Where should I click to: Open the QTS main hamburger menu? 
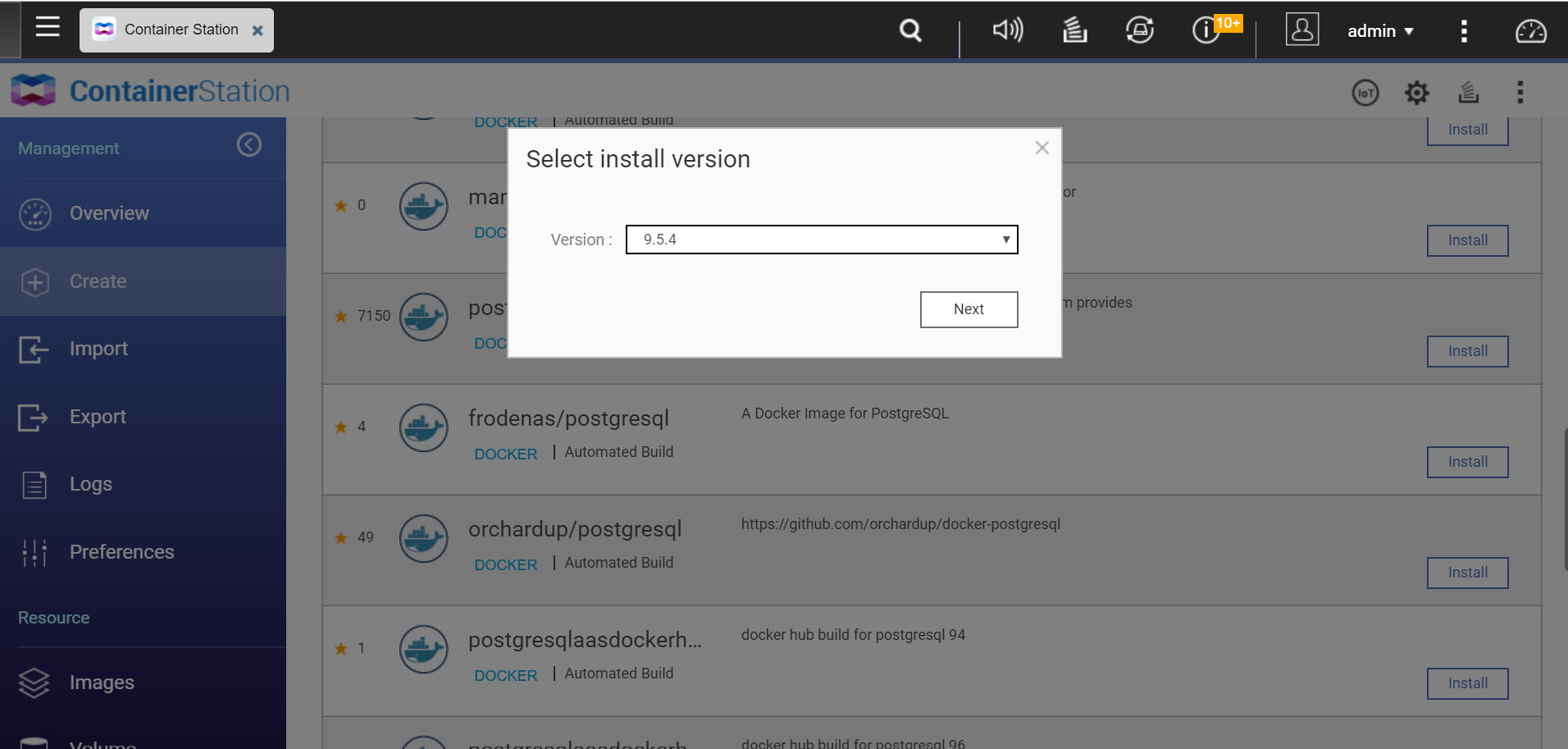click(48, 27)
